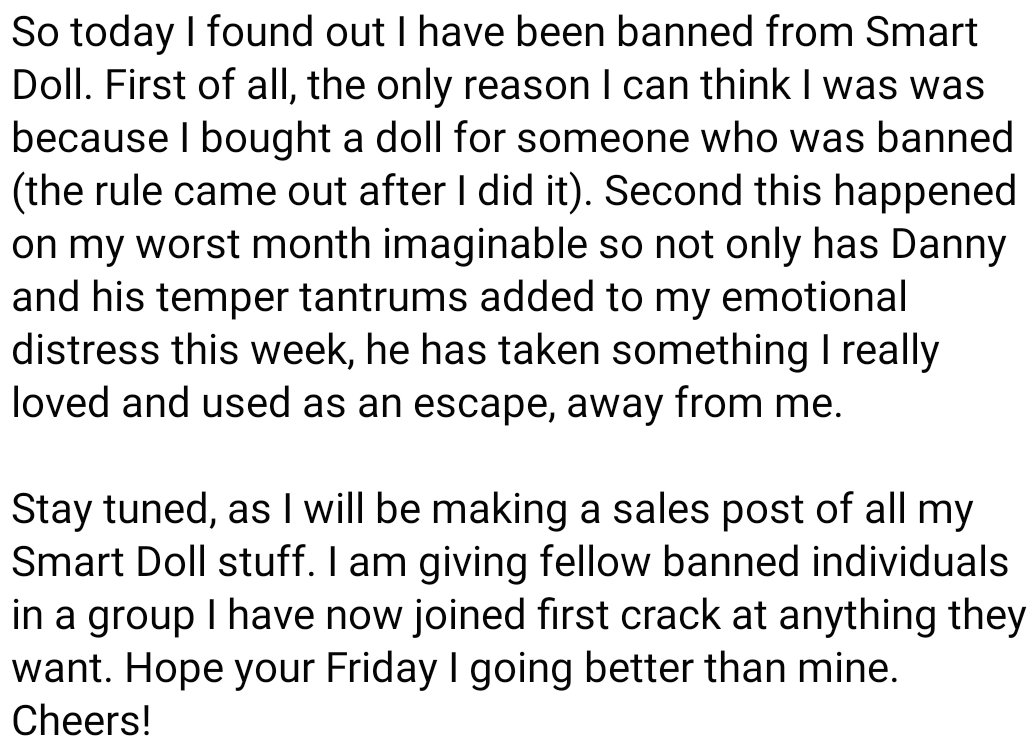Image resolution: width=1034 pixels, height=738 pixels.
Task: Click the words 'sales post'
Action: pos(708,510)
